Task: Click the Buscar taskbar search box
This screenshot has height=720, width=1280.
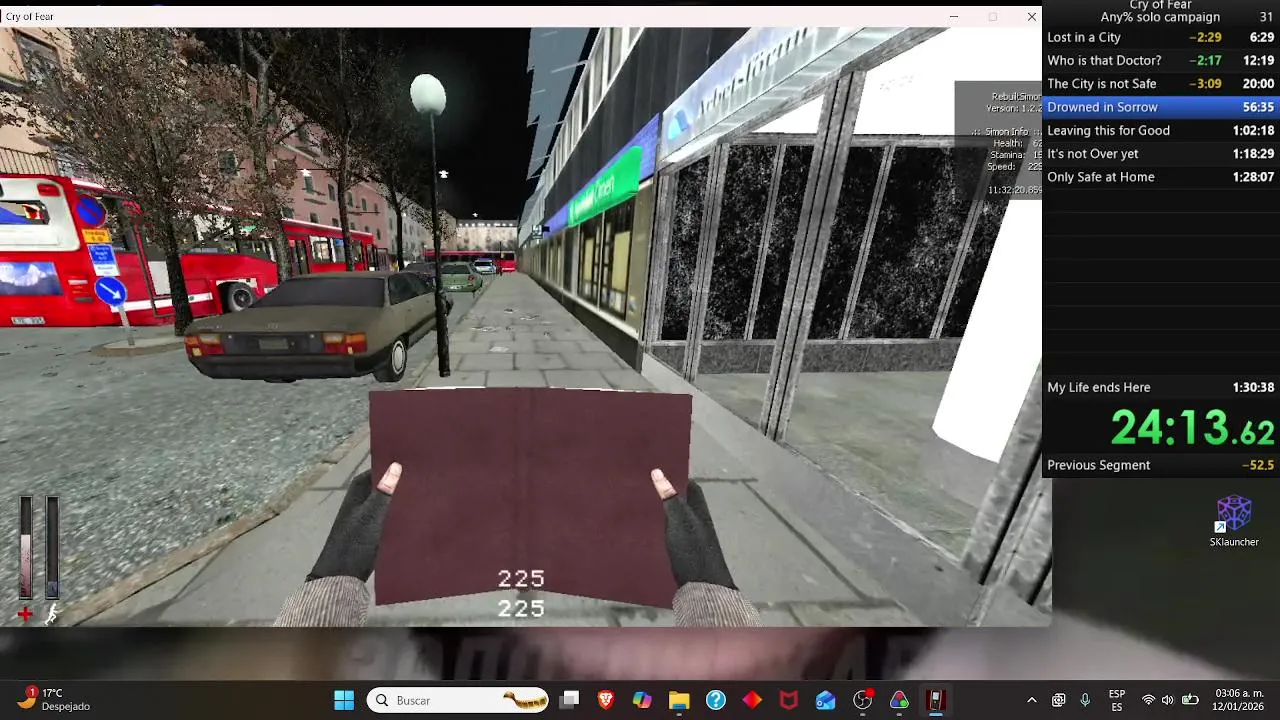Action: [458, 700]
